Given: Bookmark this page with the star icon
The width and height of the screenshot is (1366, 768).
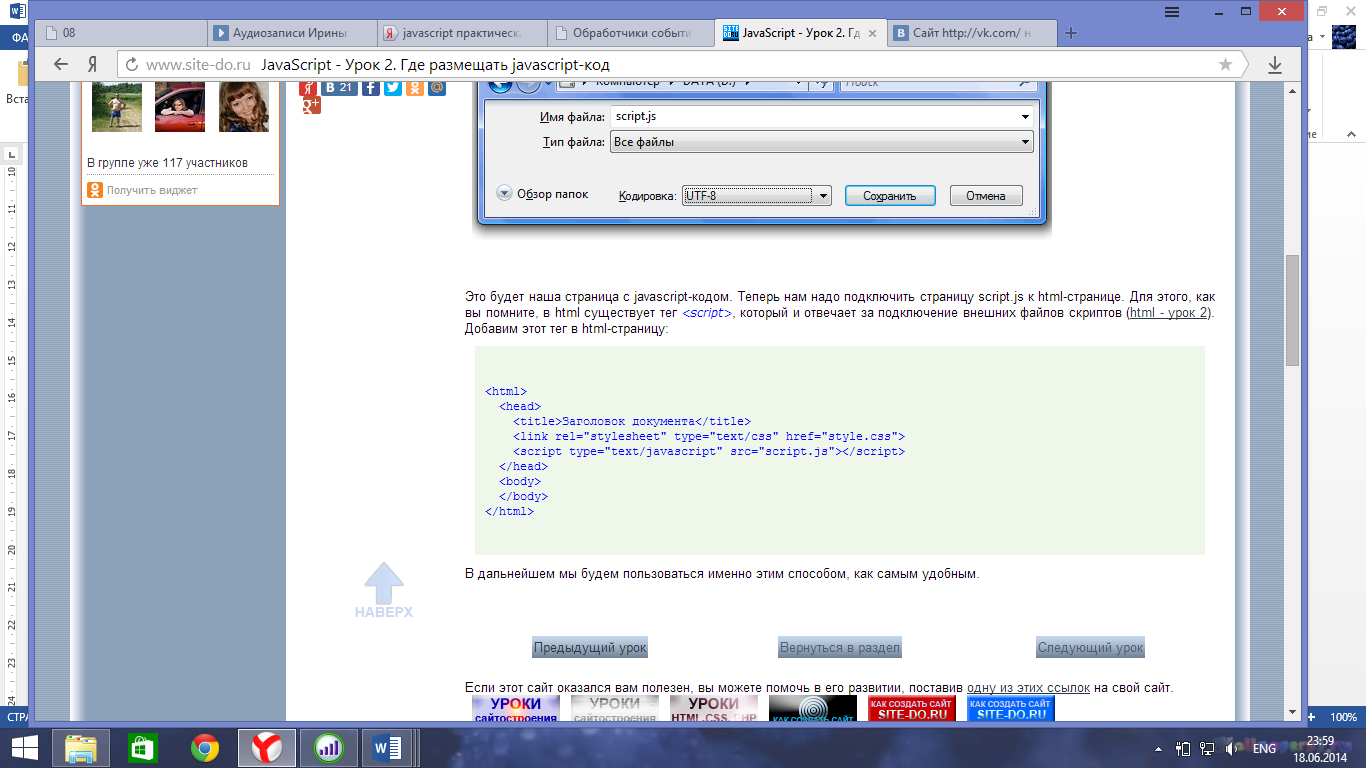Looking at the screenshot, I should [x=1225, y=64].
